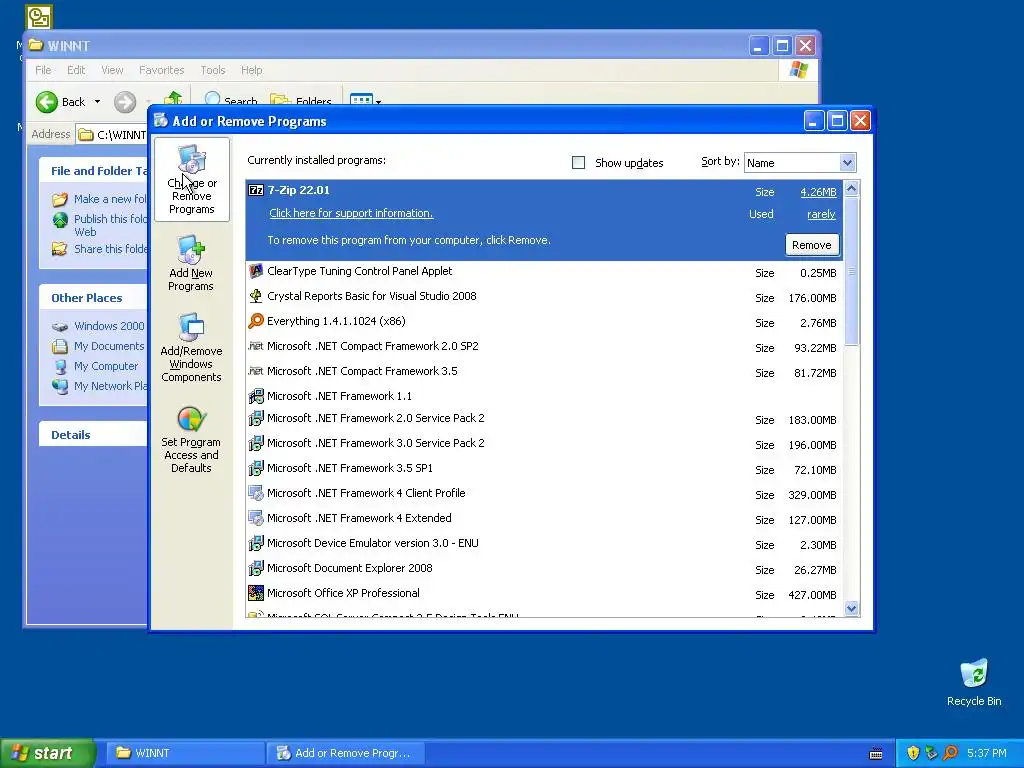1024x768 pixels.
Task: Open Favorites menu in WINNT window
Action: [x=161, y=70]
